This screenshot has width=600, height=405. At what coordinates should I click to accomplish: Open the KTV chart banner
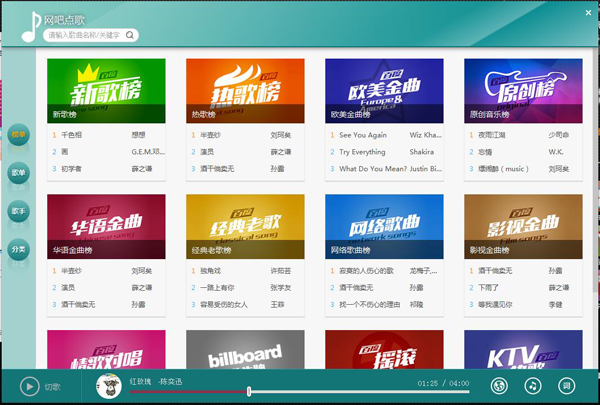pyautogui.click(x=523, y=349)
